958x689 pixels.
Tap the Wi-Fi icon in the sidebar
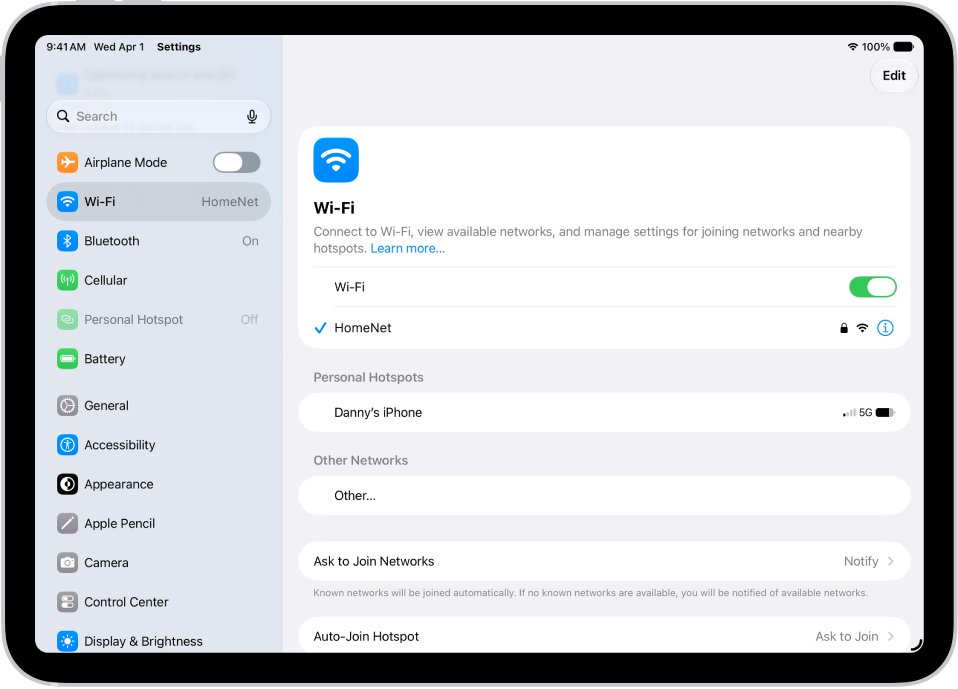[67, 202]
